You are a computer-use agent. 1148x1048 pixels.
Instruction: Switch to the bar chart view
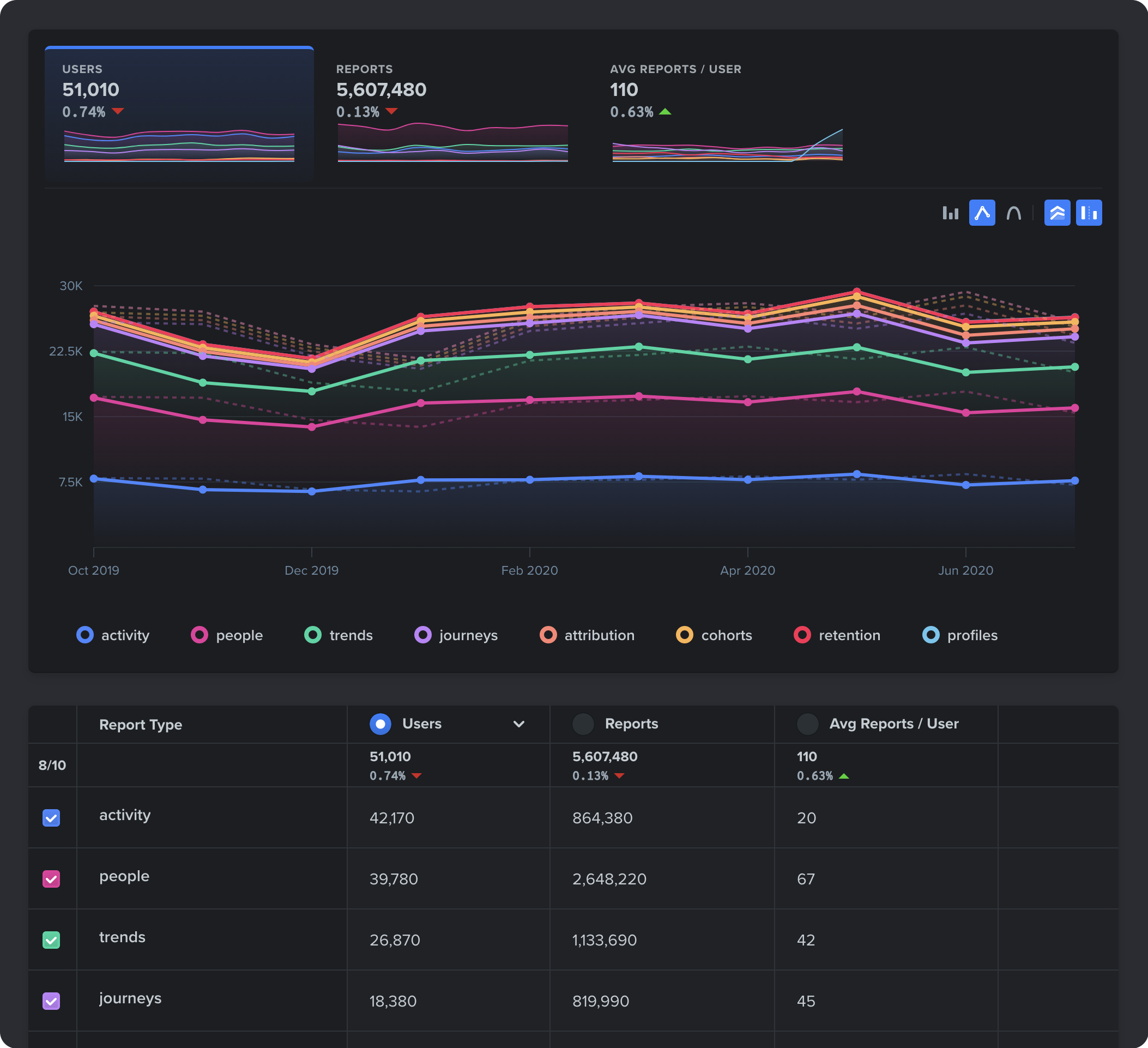tap(951, 213)
